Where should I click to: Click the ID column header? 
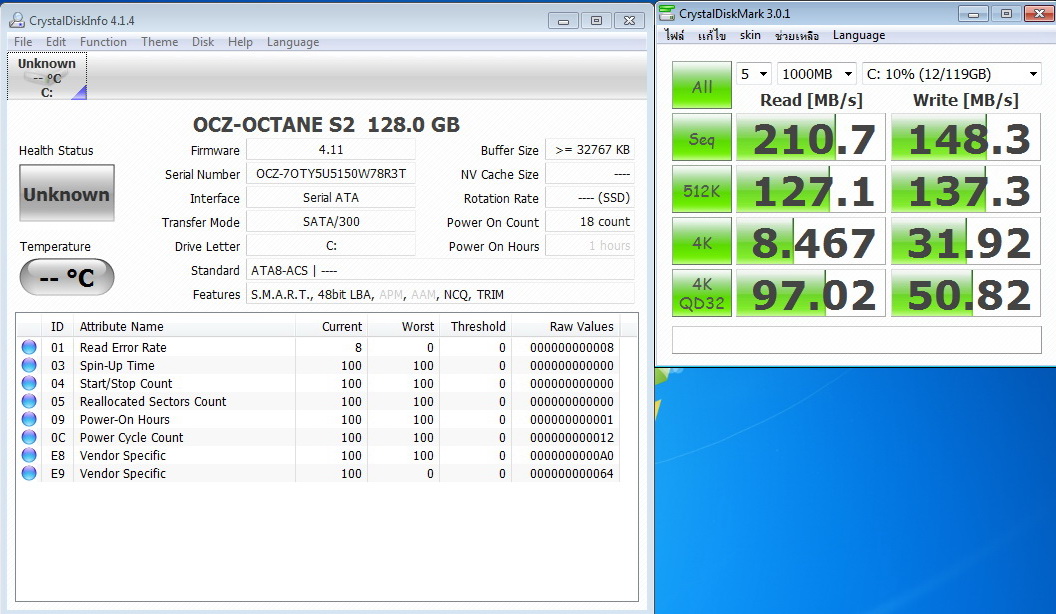pos(57,327)
